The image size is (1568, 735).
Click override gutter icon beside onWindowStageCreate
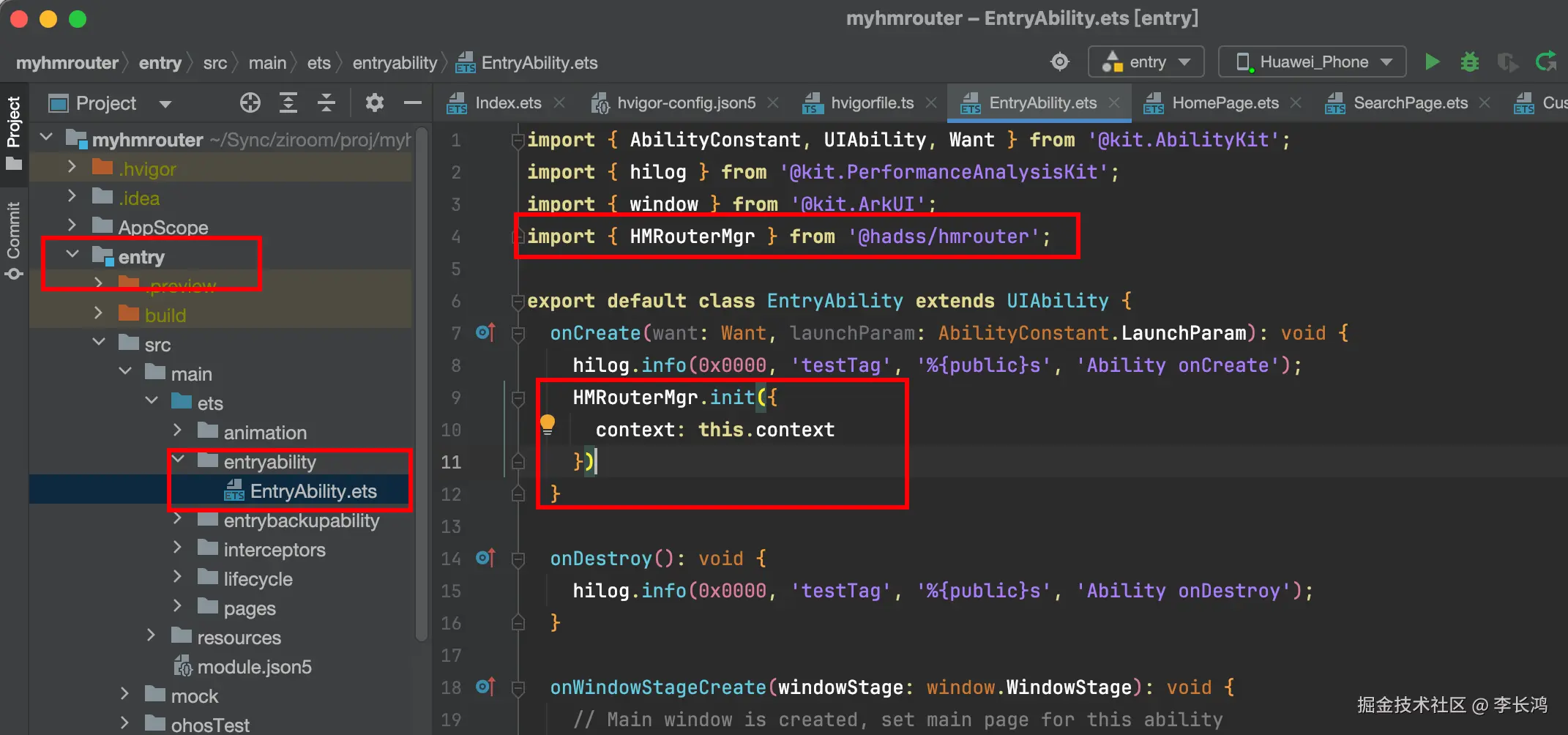tap(485, 687)
